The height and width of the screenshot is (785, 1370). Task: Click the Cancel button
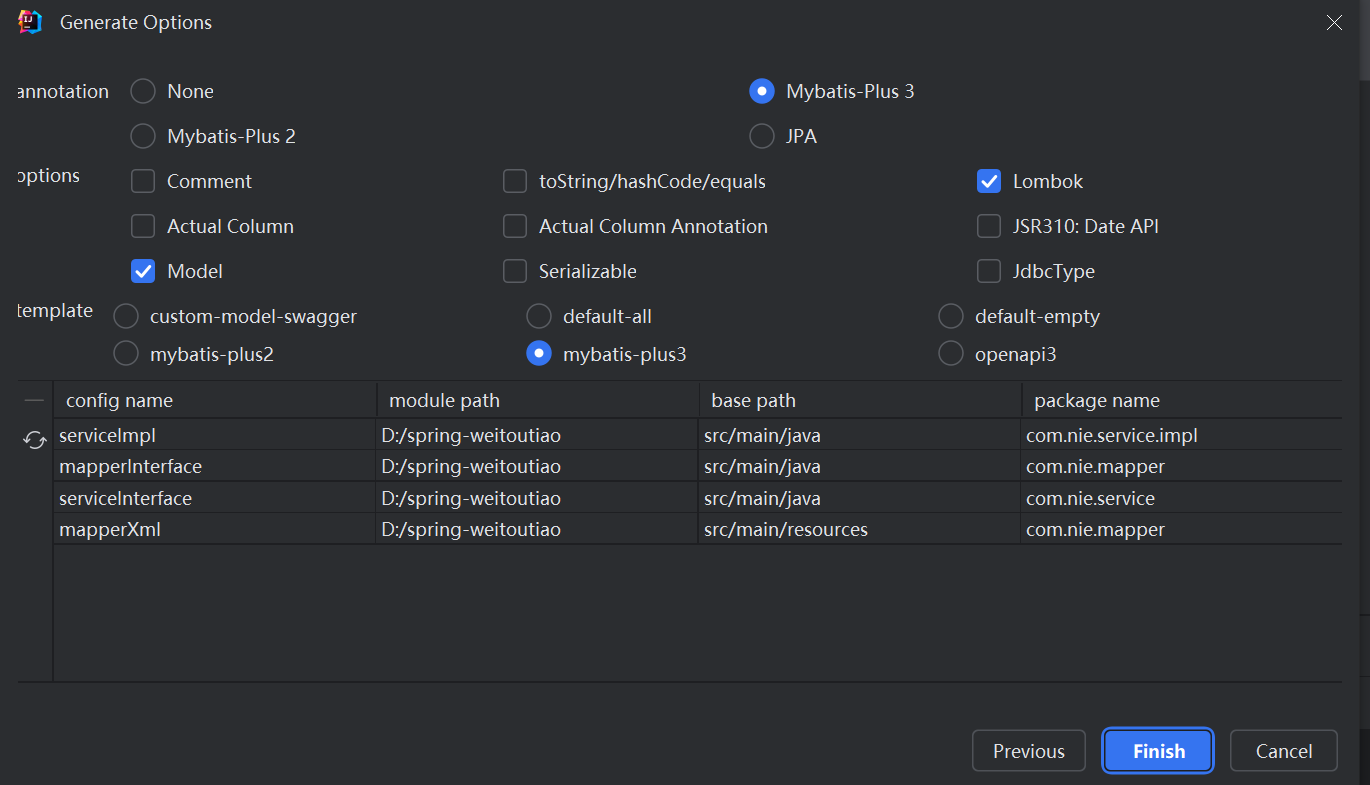click(1284, 751)
